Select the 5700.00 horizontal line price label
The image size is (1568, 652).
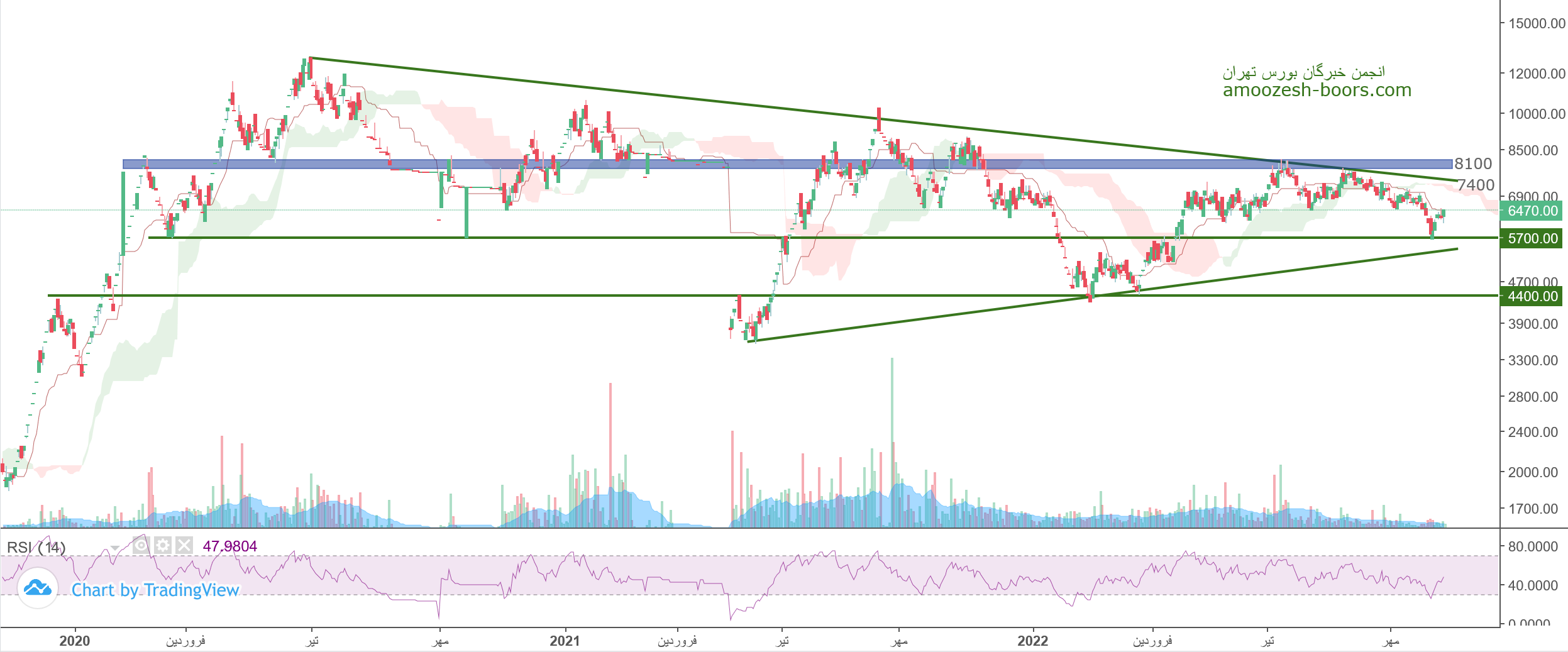(x=1532, y=239)
